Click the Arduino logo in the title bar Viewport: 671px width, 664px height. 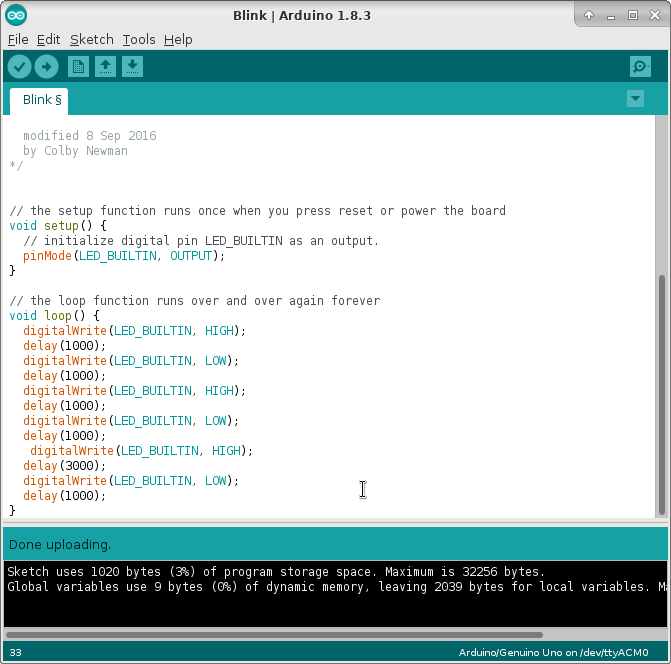click(16, 15)
